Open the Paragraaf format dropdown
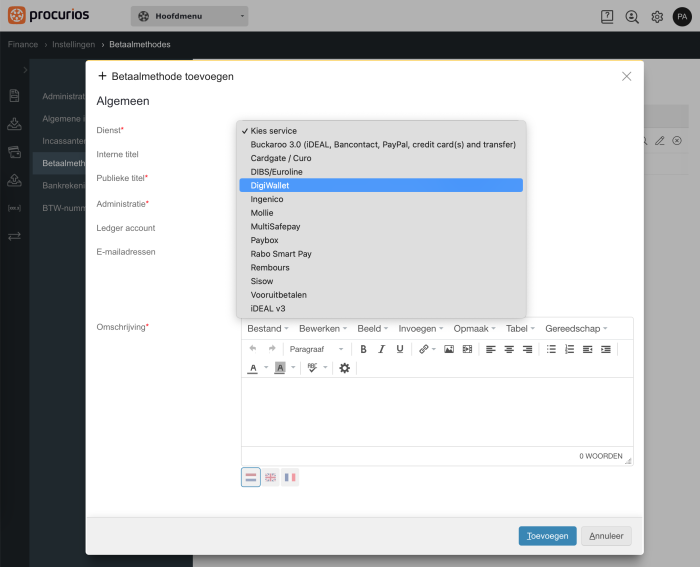The height and width of the screenshot is (567, 700). click(317, 349)
